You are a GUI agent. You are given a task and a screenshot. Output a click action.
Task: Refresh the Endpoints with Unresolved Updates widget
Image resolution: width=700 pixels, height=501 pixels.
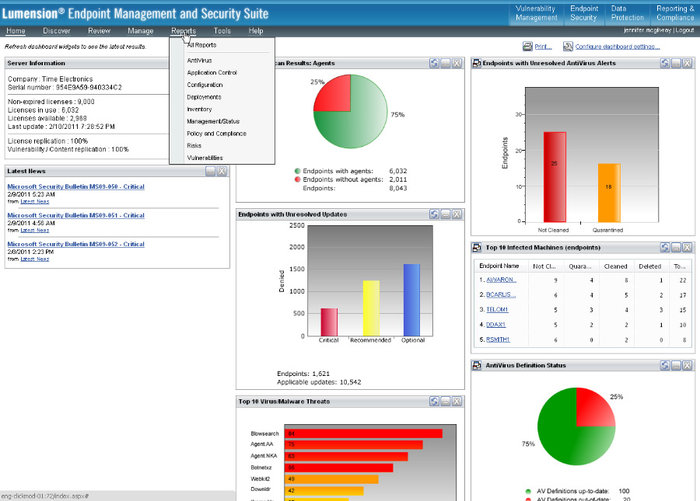click(434, 214)
